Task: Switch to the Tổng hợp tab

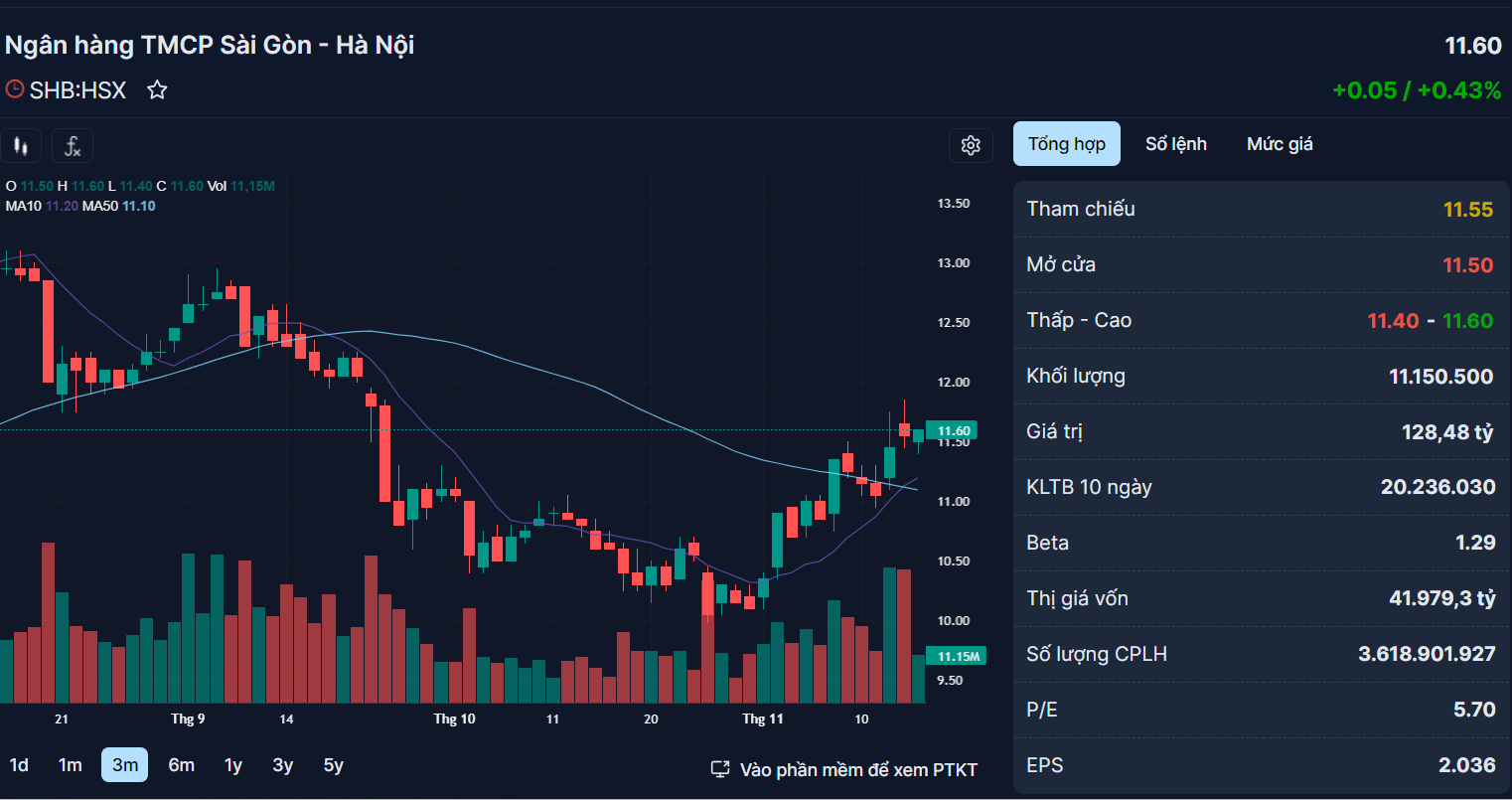Action: [1067, 144]
